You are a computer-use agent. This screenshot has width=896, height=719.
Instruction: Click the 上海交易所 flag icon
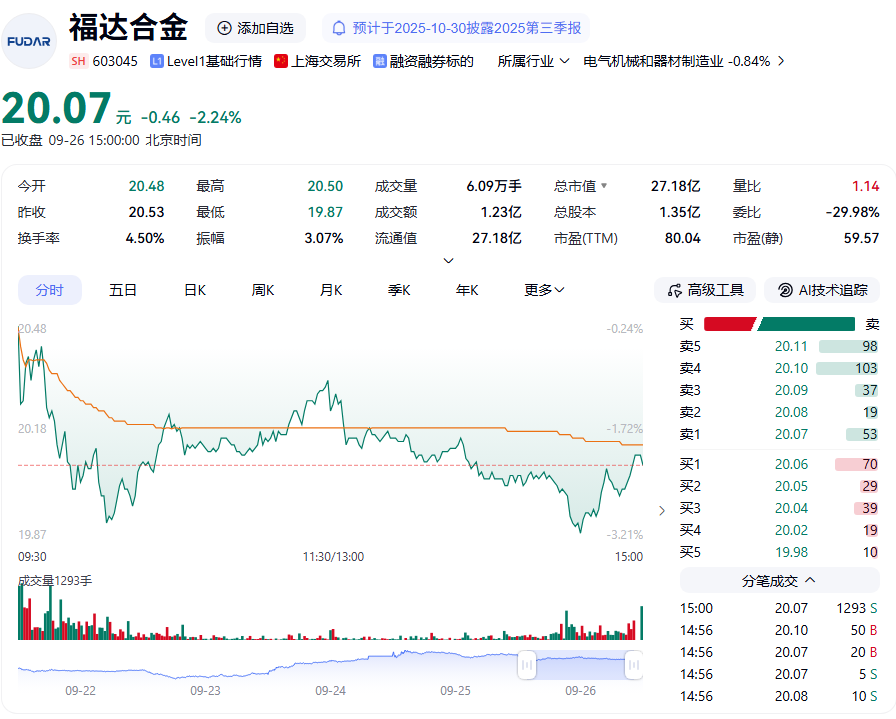(281, 61)
